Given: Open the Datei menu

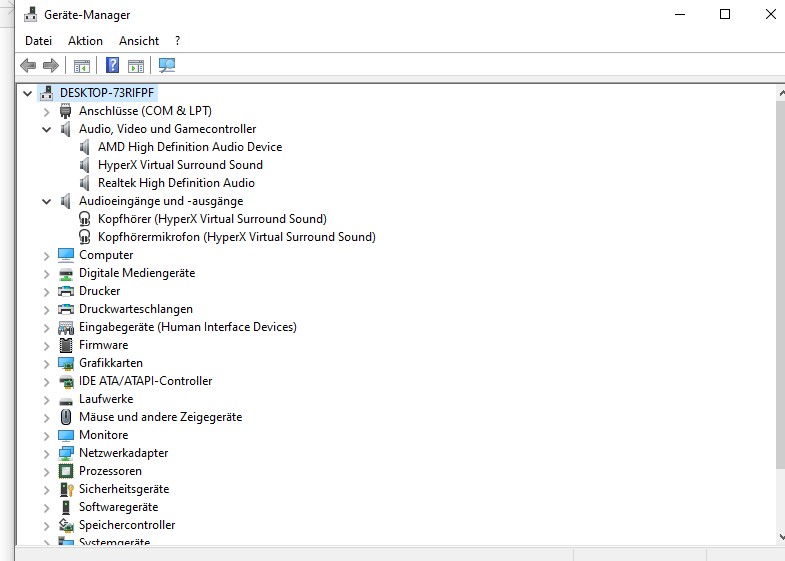Looking at the screenshot, I should 39,41.
